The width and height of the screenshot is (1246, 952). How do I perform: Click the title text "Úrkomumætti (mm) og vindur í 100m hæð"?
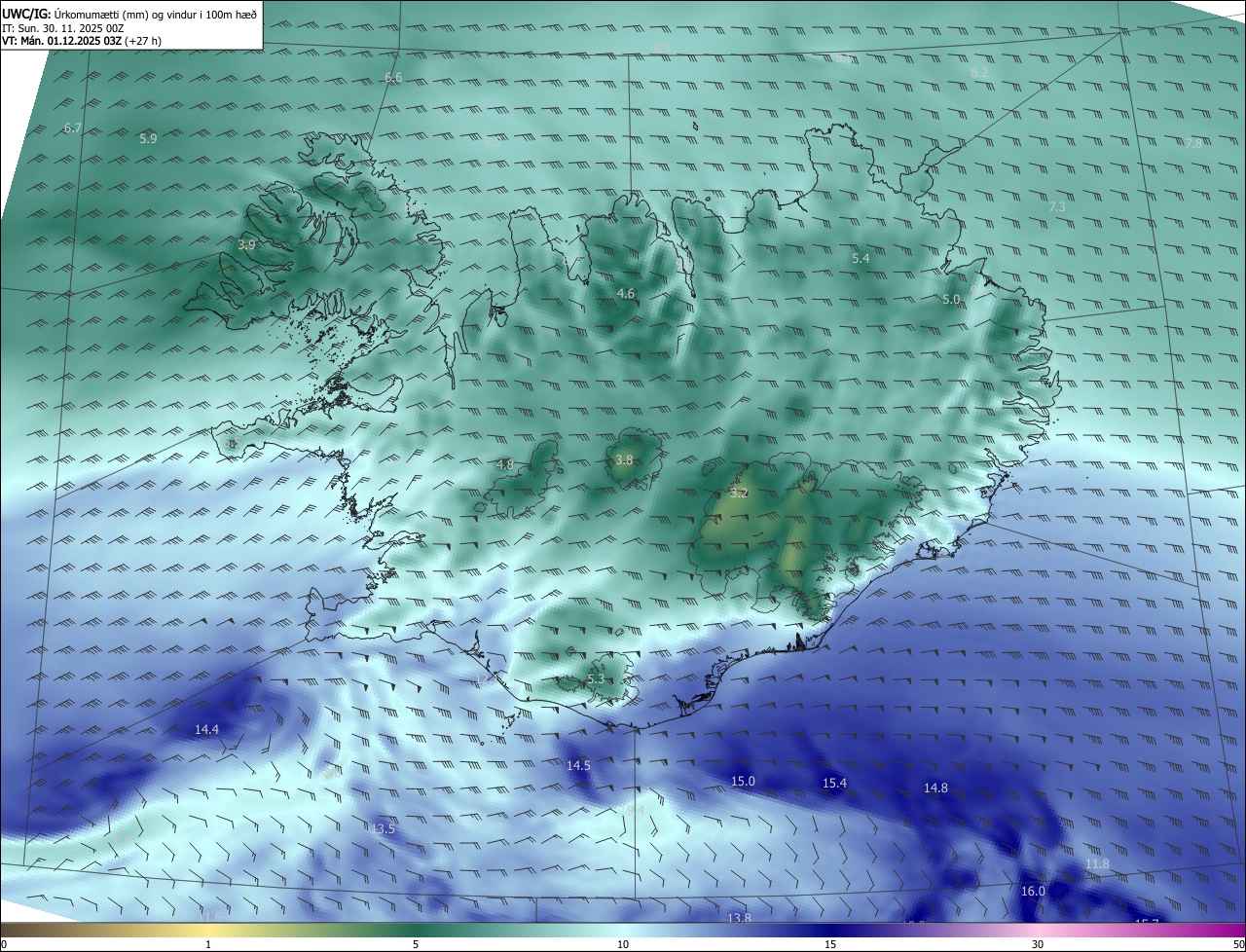[156, 16]
